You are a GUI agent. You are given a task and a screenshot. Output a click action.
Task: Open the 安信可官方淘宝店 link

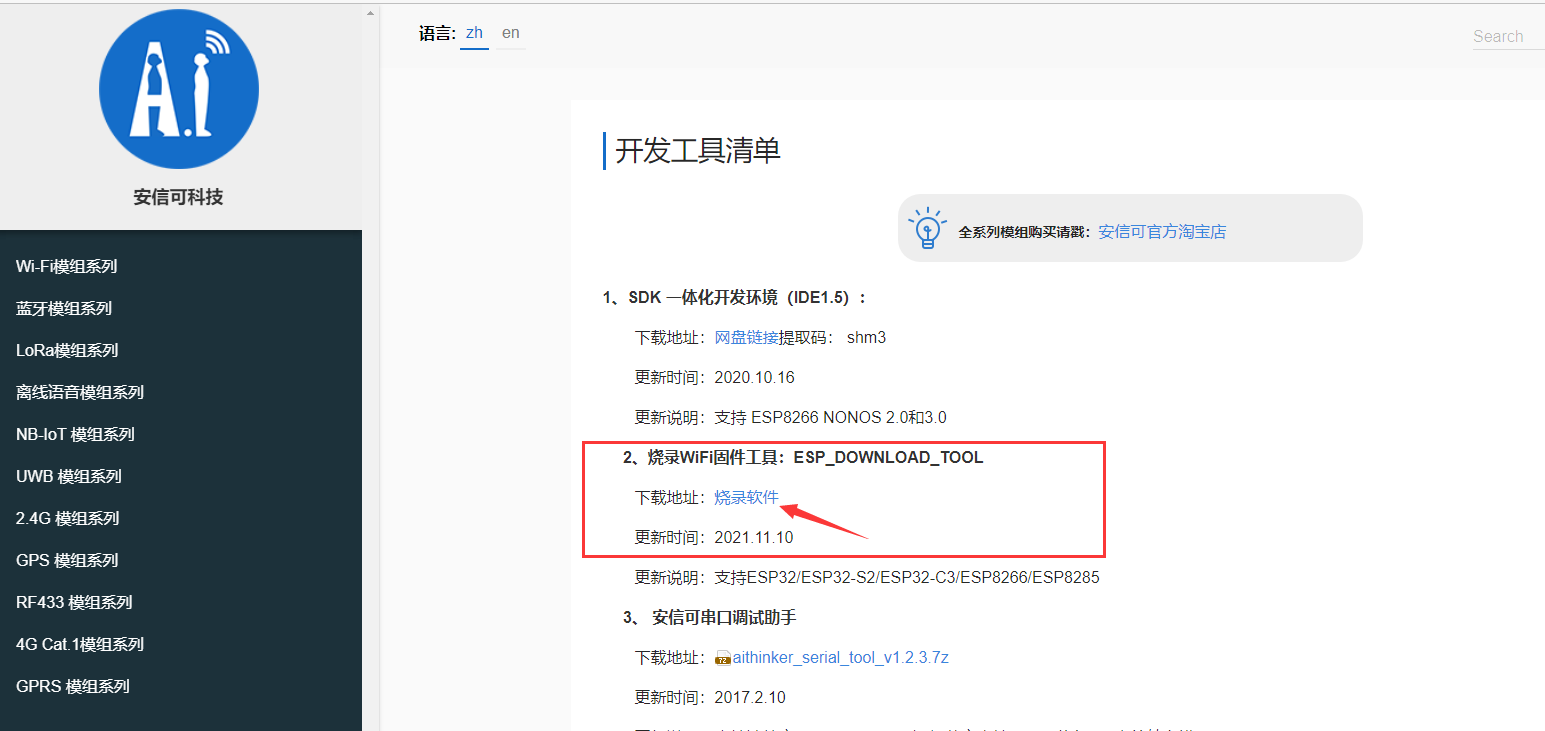[x=1162, y=232]
